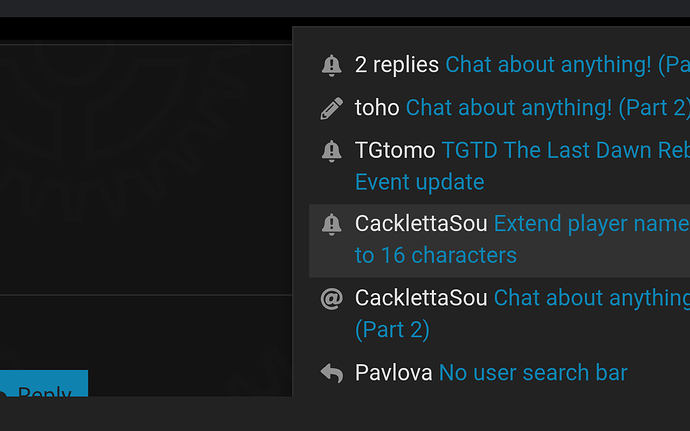Click the pencil edit icon beside toho
This screenshot has height=431, width=690.
[331, 108]
